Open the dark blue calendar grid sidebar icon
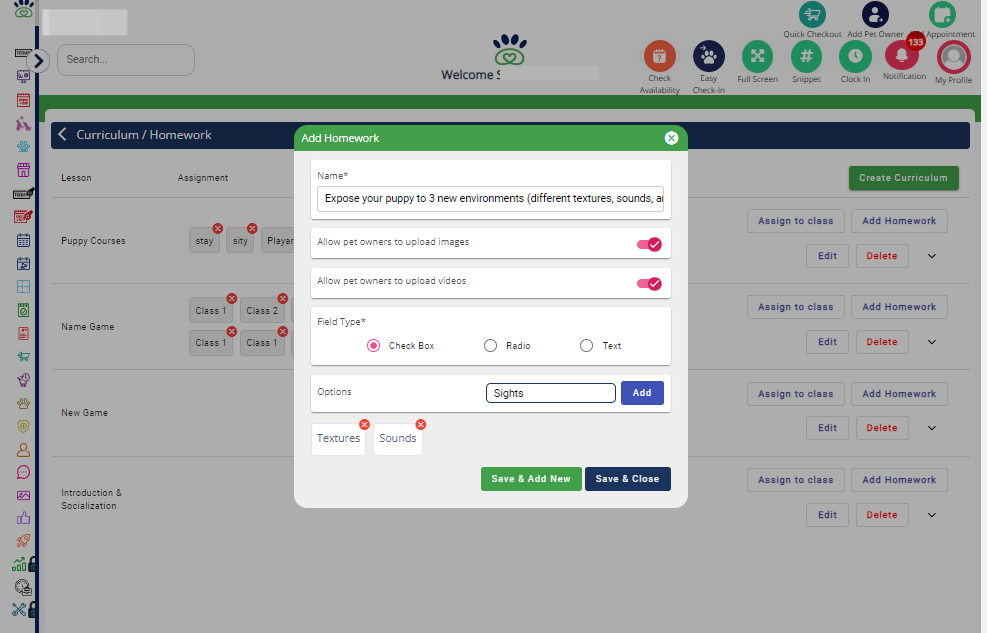Image resolution: width=987 pixels, height=633 pixels. tap(23, 240)
